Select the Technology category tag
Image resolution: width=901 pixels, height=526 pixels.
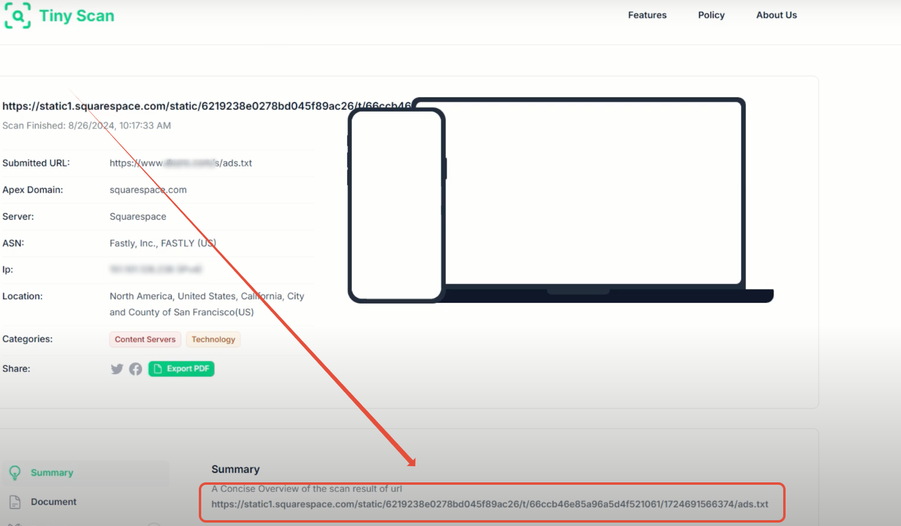point(213,340)
